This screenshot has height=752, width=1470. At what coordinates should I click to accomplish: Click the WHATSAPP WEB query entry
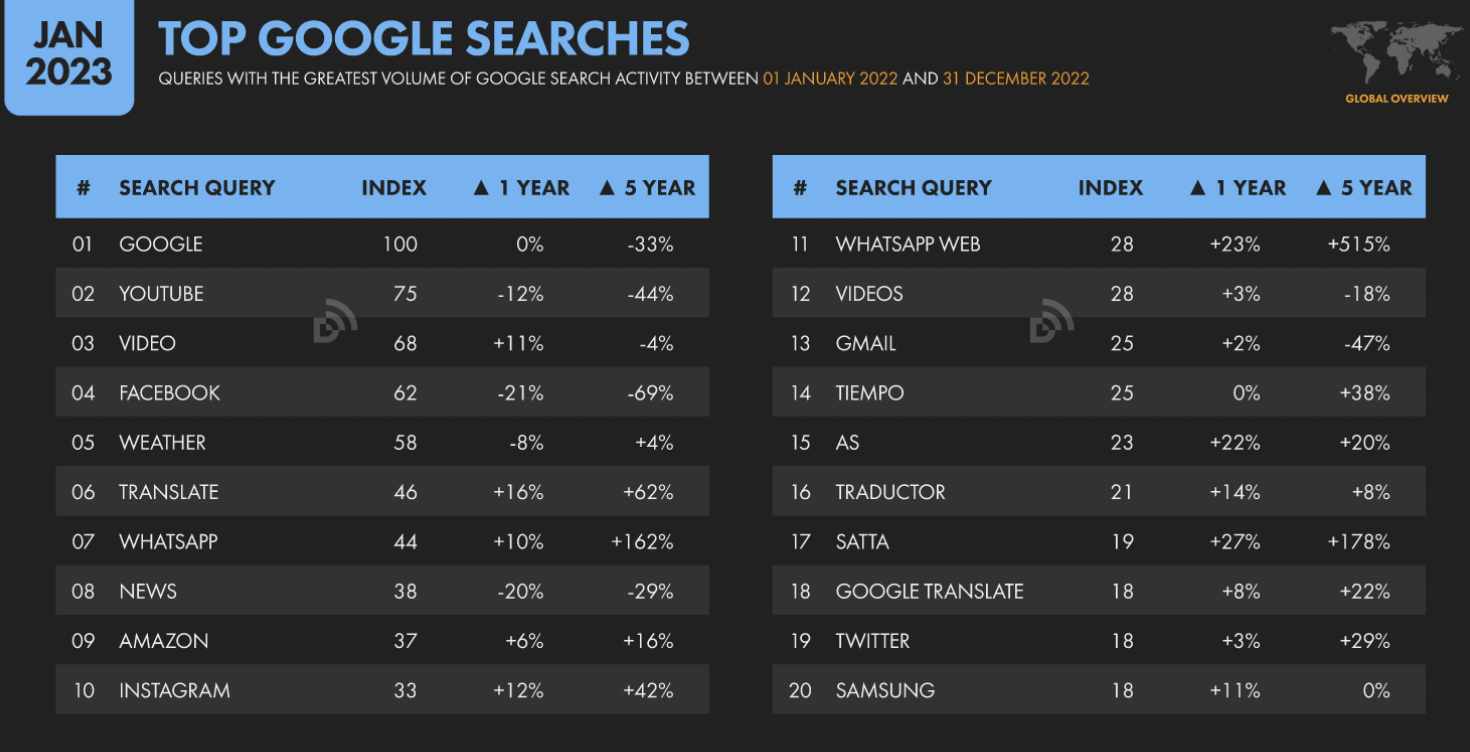point(908,244)
